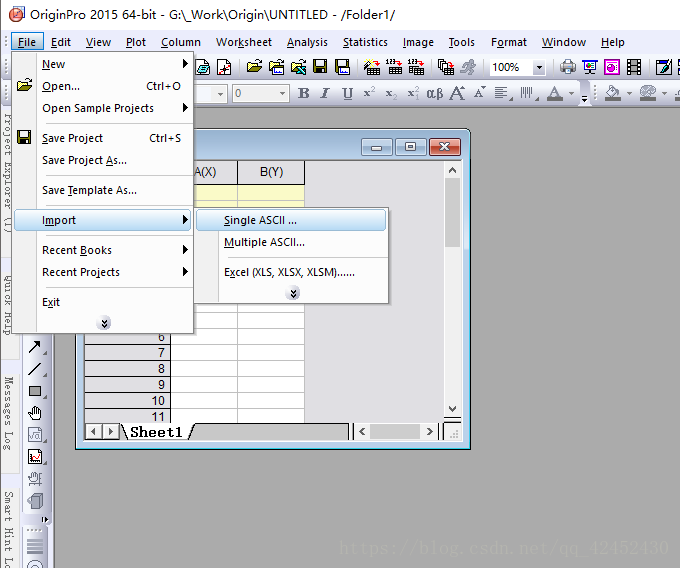Toggle Greek alphabet formatting
680x568 pixels.
(435, 93)
